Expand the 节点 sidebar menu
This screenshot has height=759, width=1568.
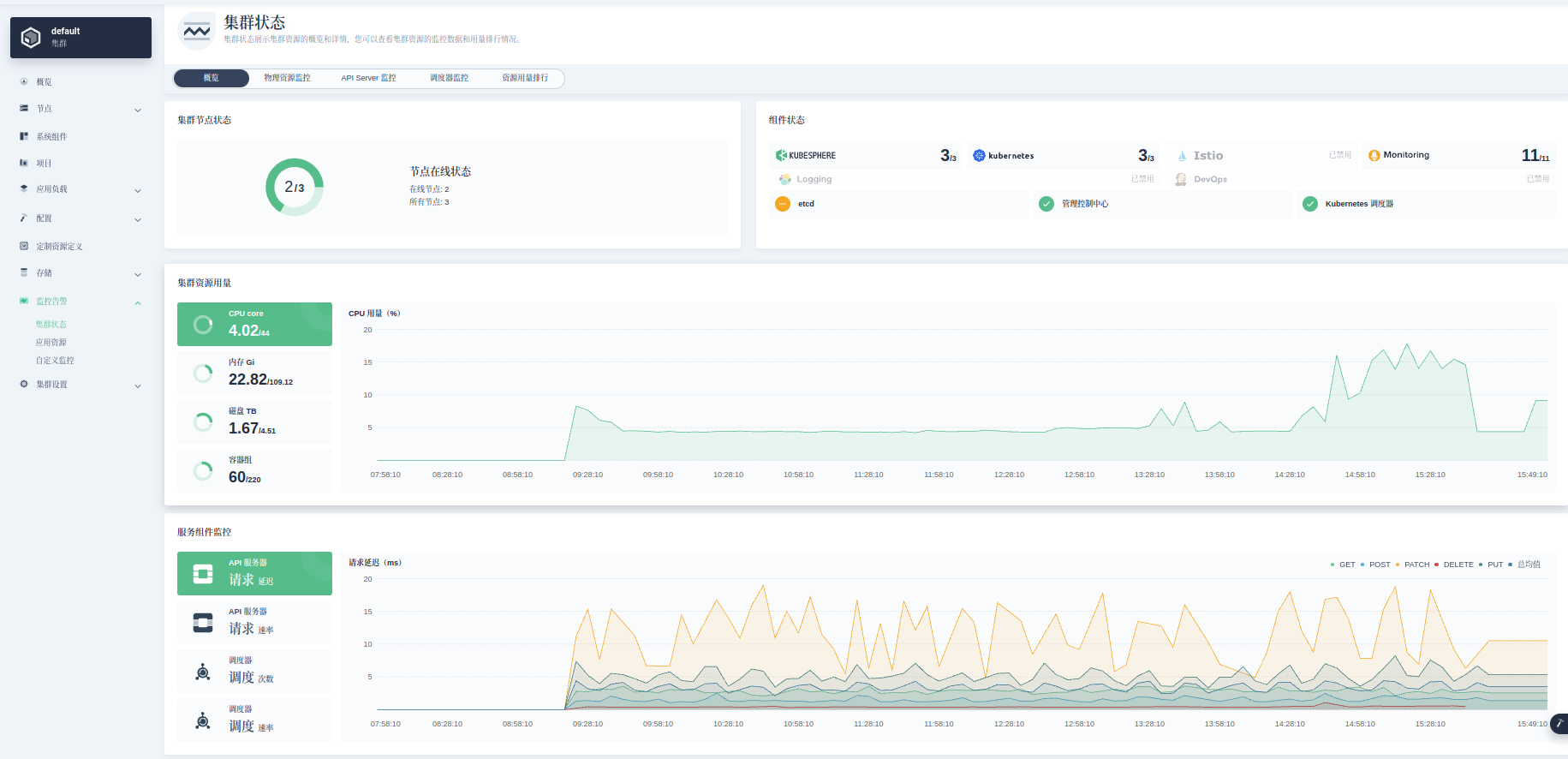[138, 110]
